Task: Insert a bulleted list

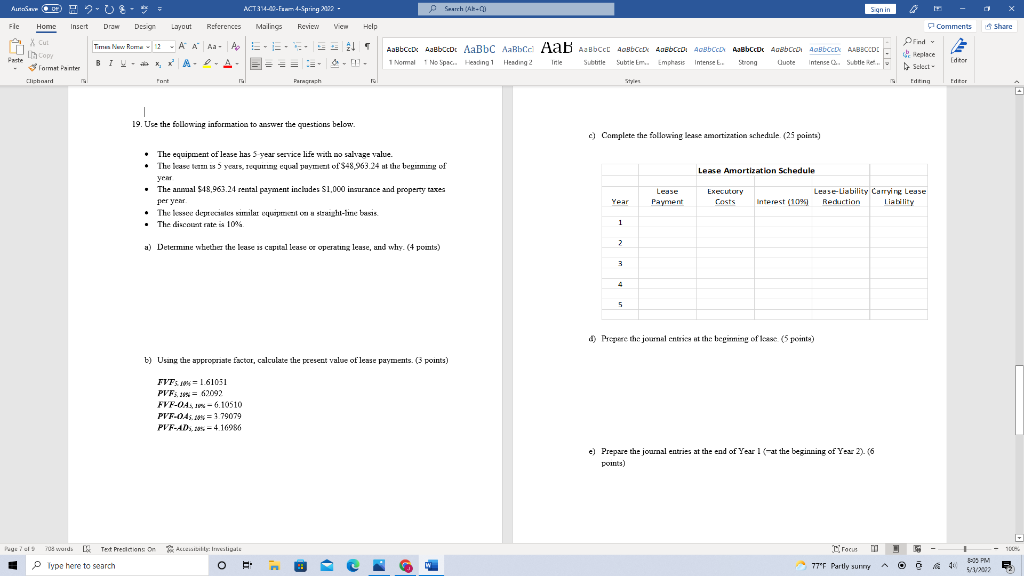Action: click(x=256, y=46)
